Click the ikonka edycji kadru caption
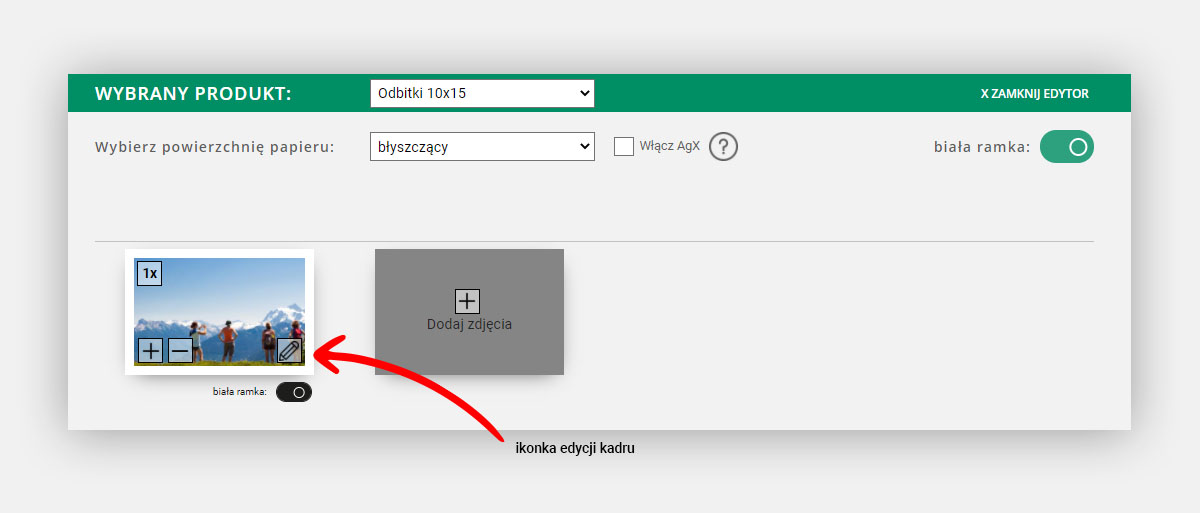Screen dimensions: 1200x513 tap(575, 449)
